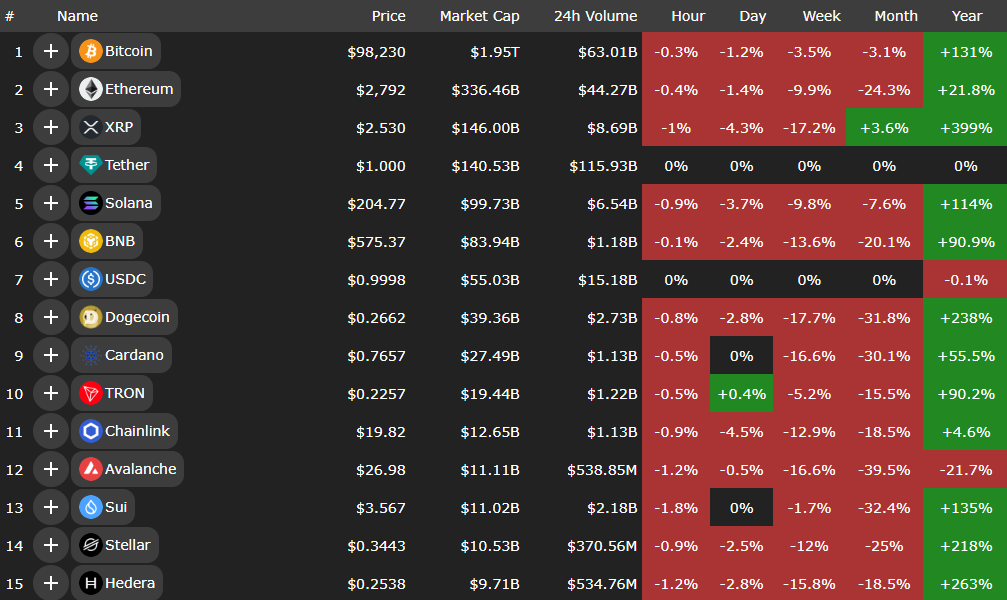Screen dimensions: 1007x600
Task: Click the Tether logo icon
Action: tap(91, 165)
